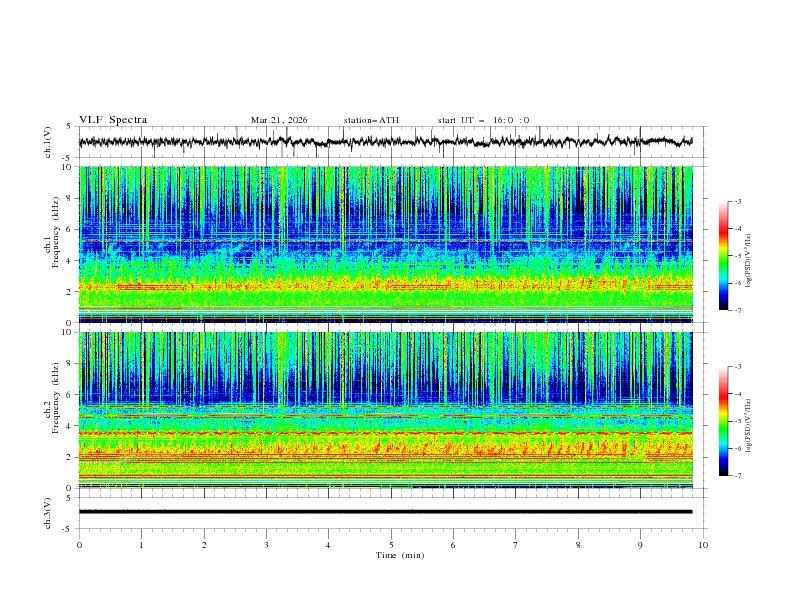The image size is (792, 612).
Task: Click the ch.2 spectrogram panel
Action: [x=385, y=410]
